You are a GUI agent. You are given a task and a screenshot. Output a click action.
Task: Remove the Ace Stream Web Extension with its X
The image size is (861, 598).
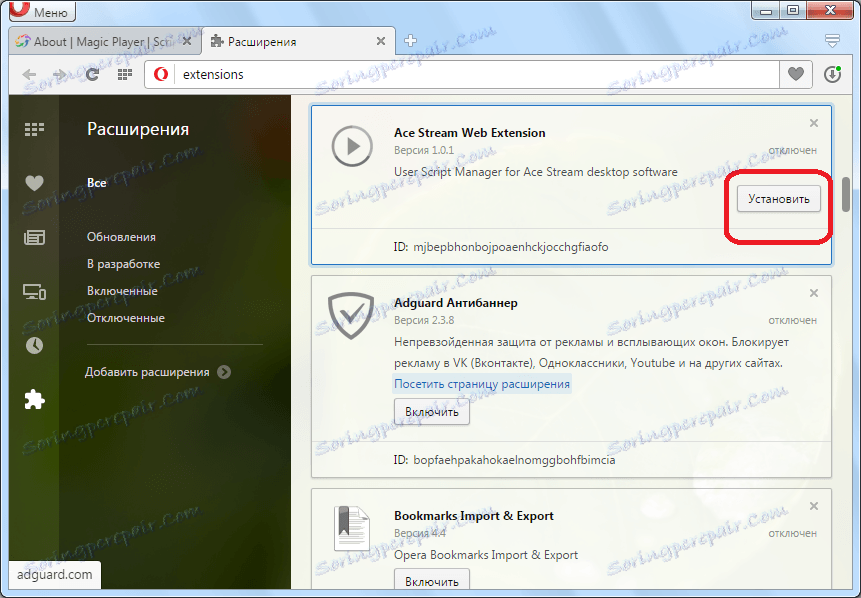point(814,123)
